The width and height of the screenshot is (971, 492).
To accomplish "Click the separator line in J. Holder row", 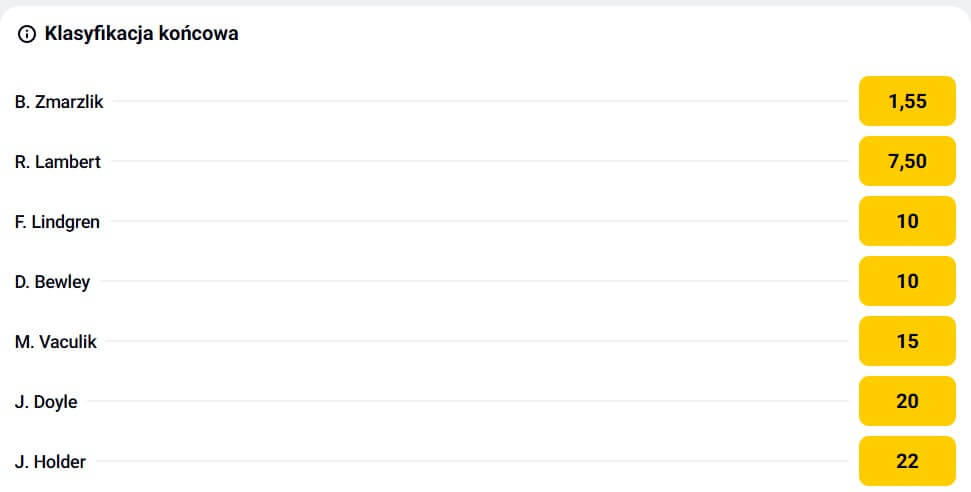I will [471, 461].
